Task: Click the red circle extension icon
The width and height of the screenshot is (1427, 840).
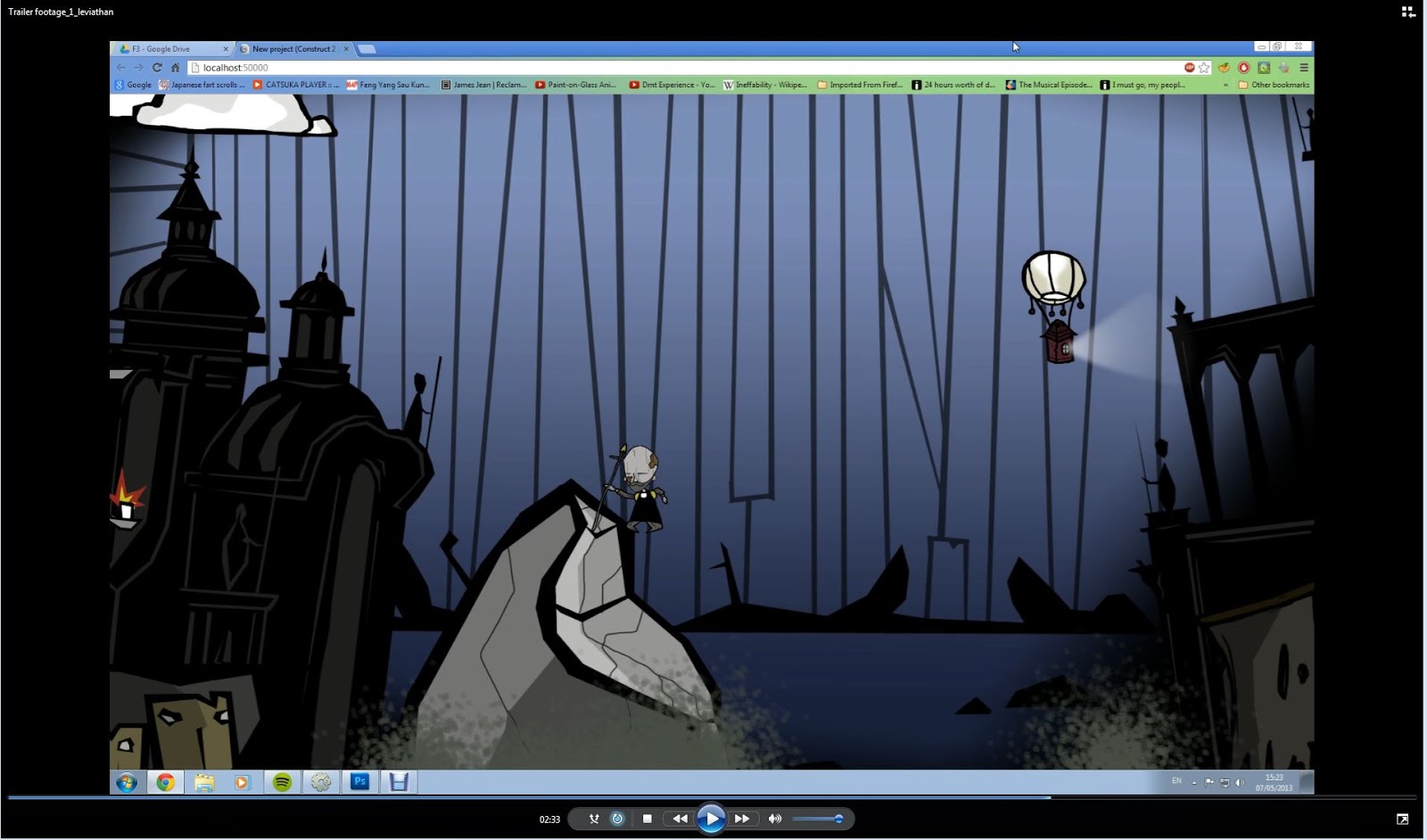Action: 1244,68
